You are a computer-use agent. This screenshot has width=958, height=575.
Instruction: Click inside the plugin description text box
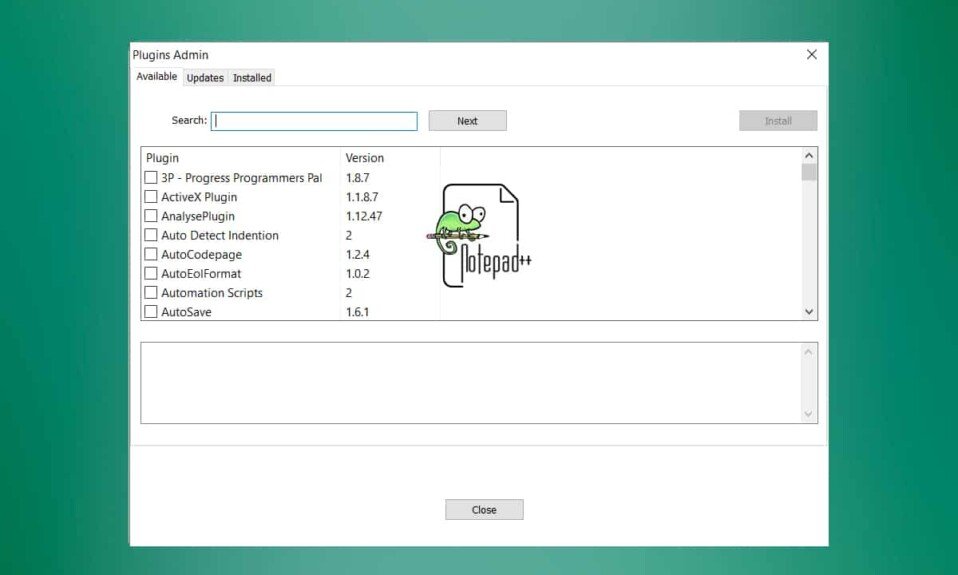coord(470,383)
